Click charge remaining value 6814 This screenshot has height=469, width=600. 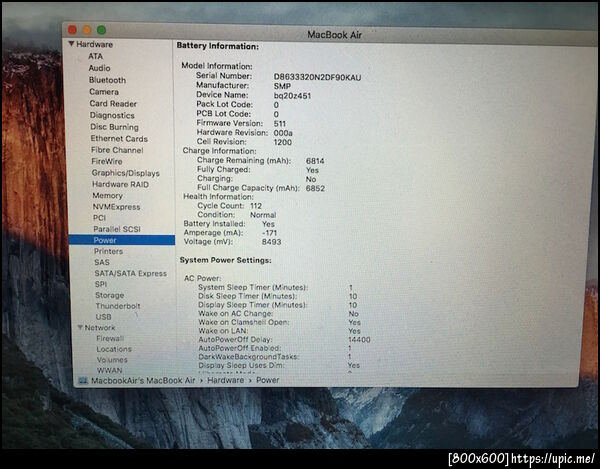point(315,161)
